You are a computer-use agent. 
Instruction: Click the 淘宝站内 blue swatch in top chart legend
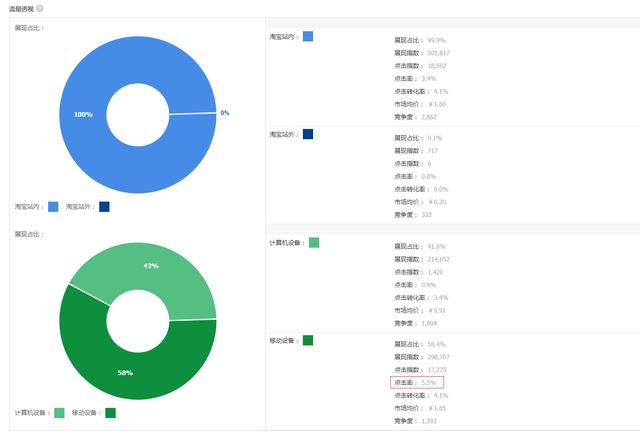(53, 207)
